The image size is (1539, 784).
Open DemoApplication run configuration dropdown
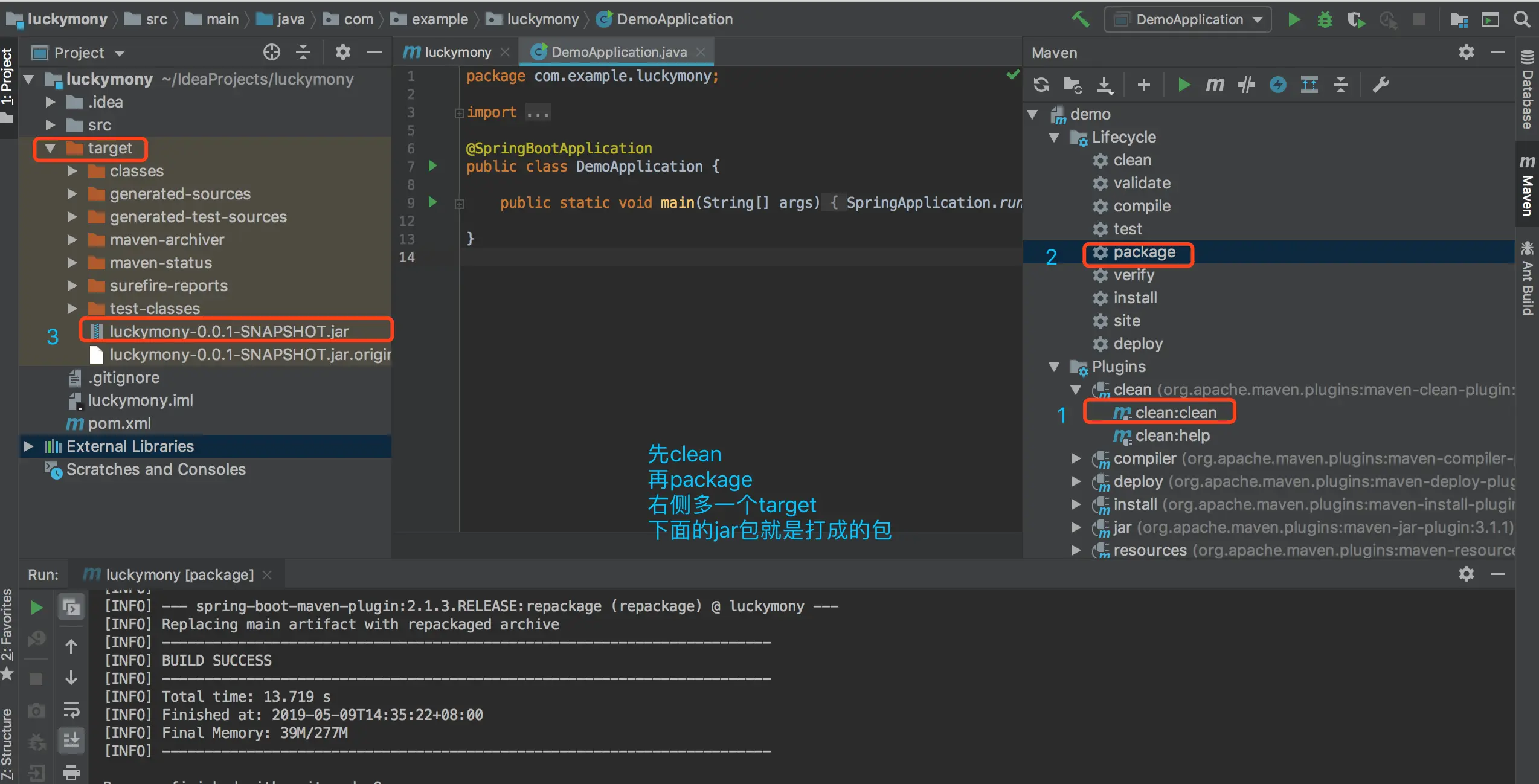click(x=1187, y=19)
